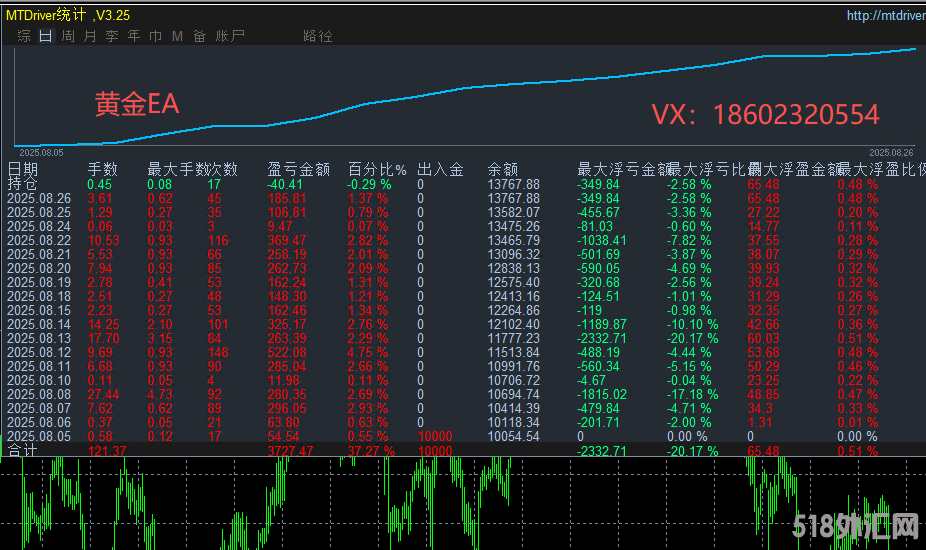Open the 周 weekly statistics tab
926x550 pixels.
(68, 36)
